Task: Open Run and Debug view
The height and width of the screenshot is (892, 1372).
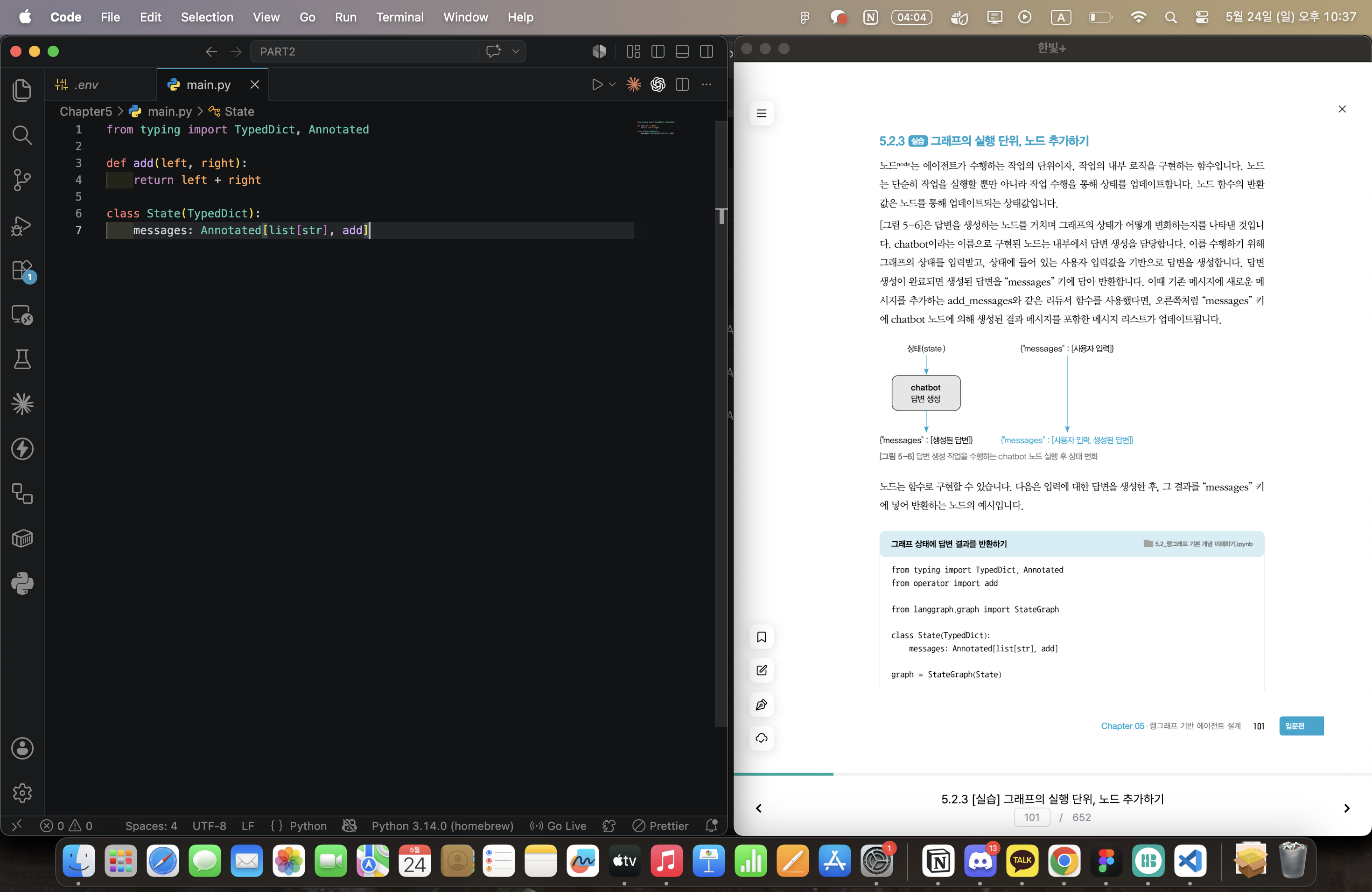Action: [x=22, y=225]
